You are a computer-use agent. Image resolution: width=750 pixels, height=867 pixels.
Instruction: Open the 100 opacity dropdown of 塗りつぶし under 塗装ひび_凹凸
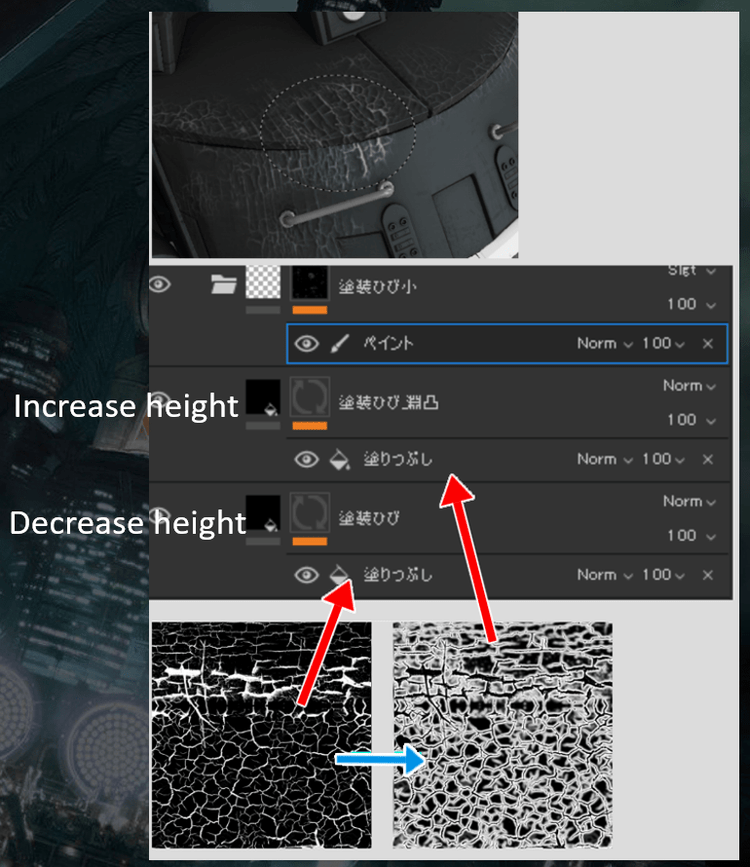663,459
